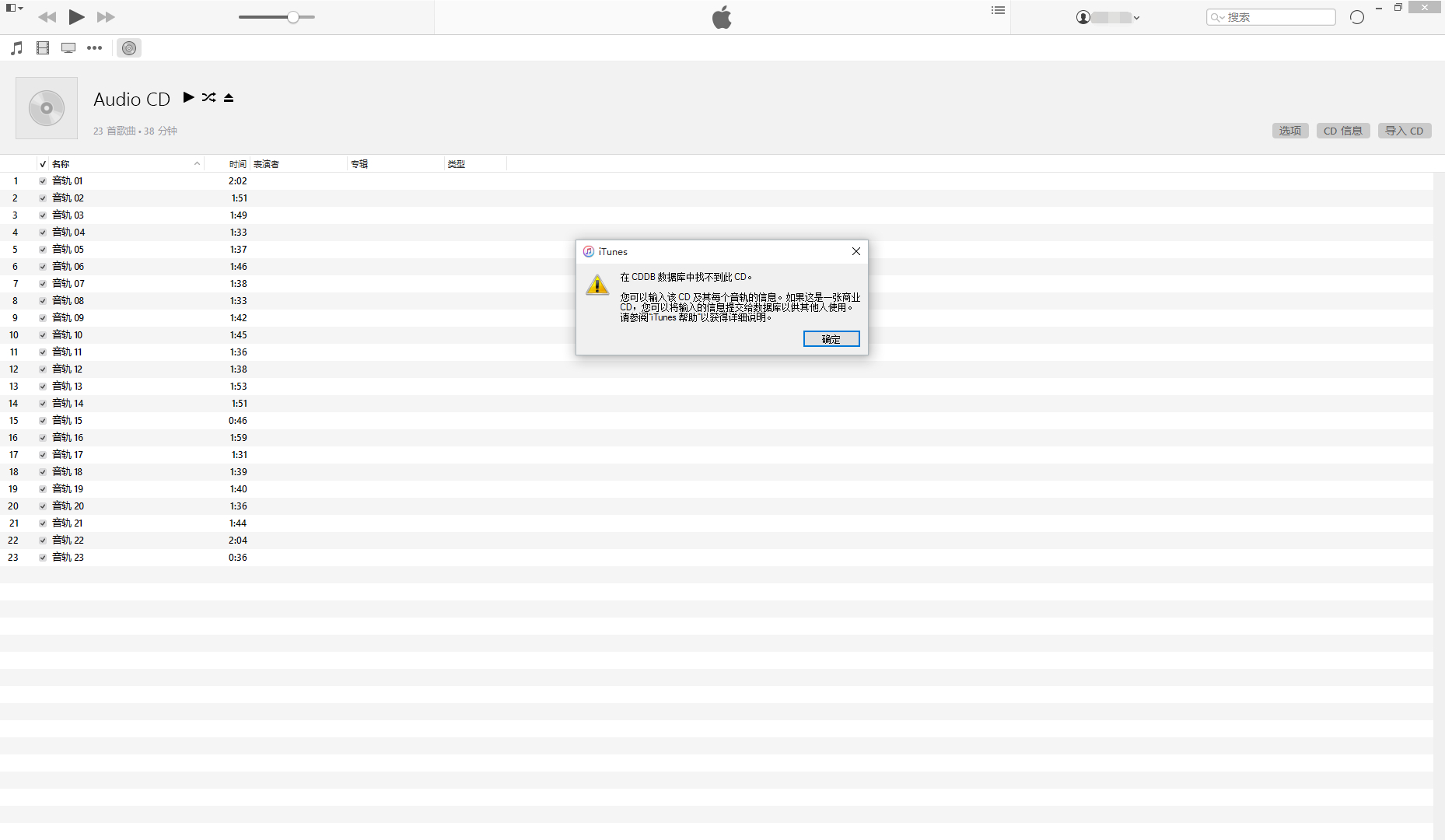Open the account dropdown menu
Image resolution: width=1445 pixels, height=840 pixels.
[x=1108, y=17]
